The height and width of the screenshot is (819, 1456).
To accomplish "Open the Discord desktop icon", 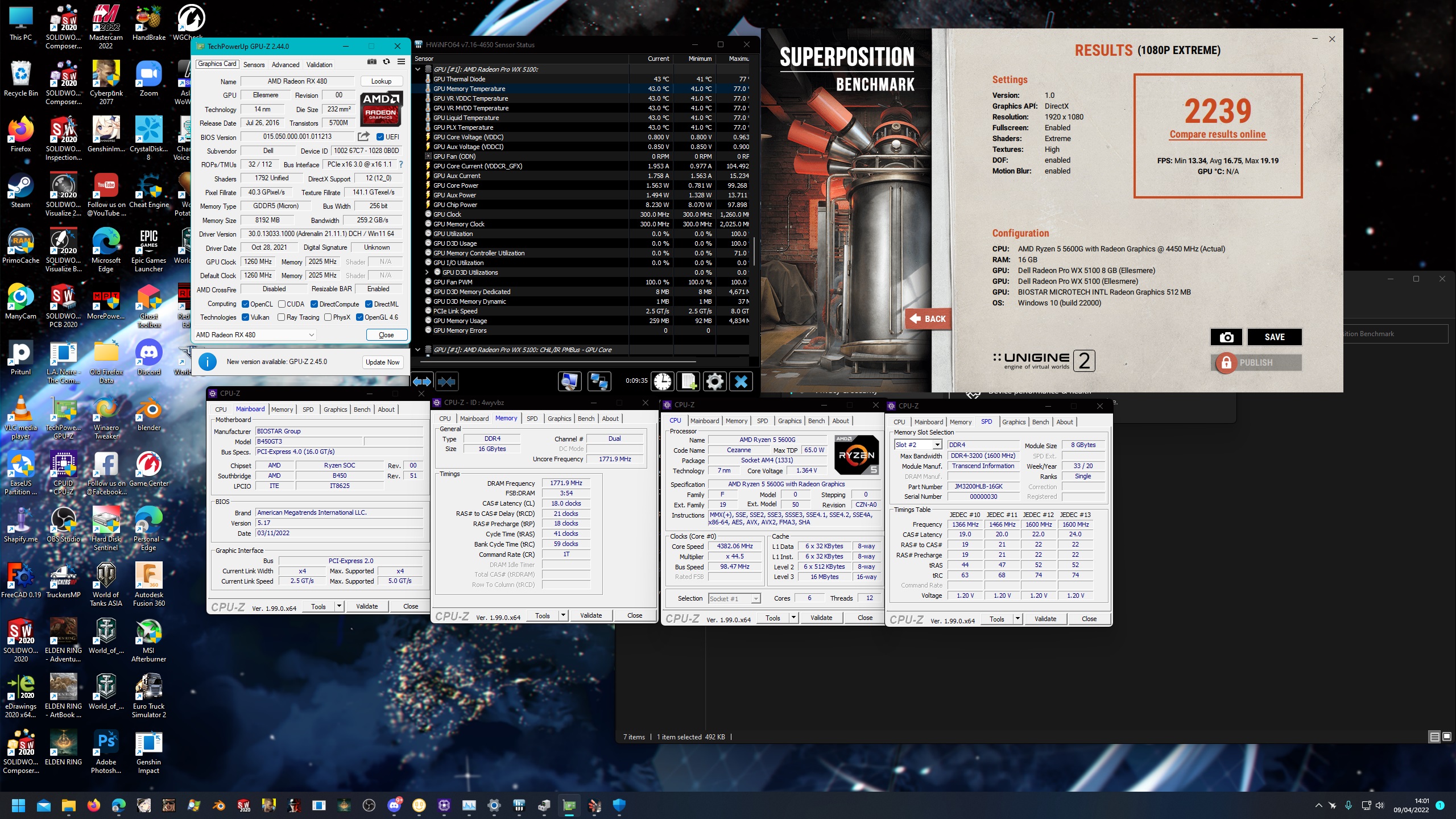I will click(x=149, y=358).
